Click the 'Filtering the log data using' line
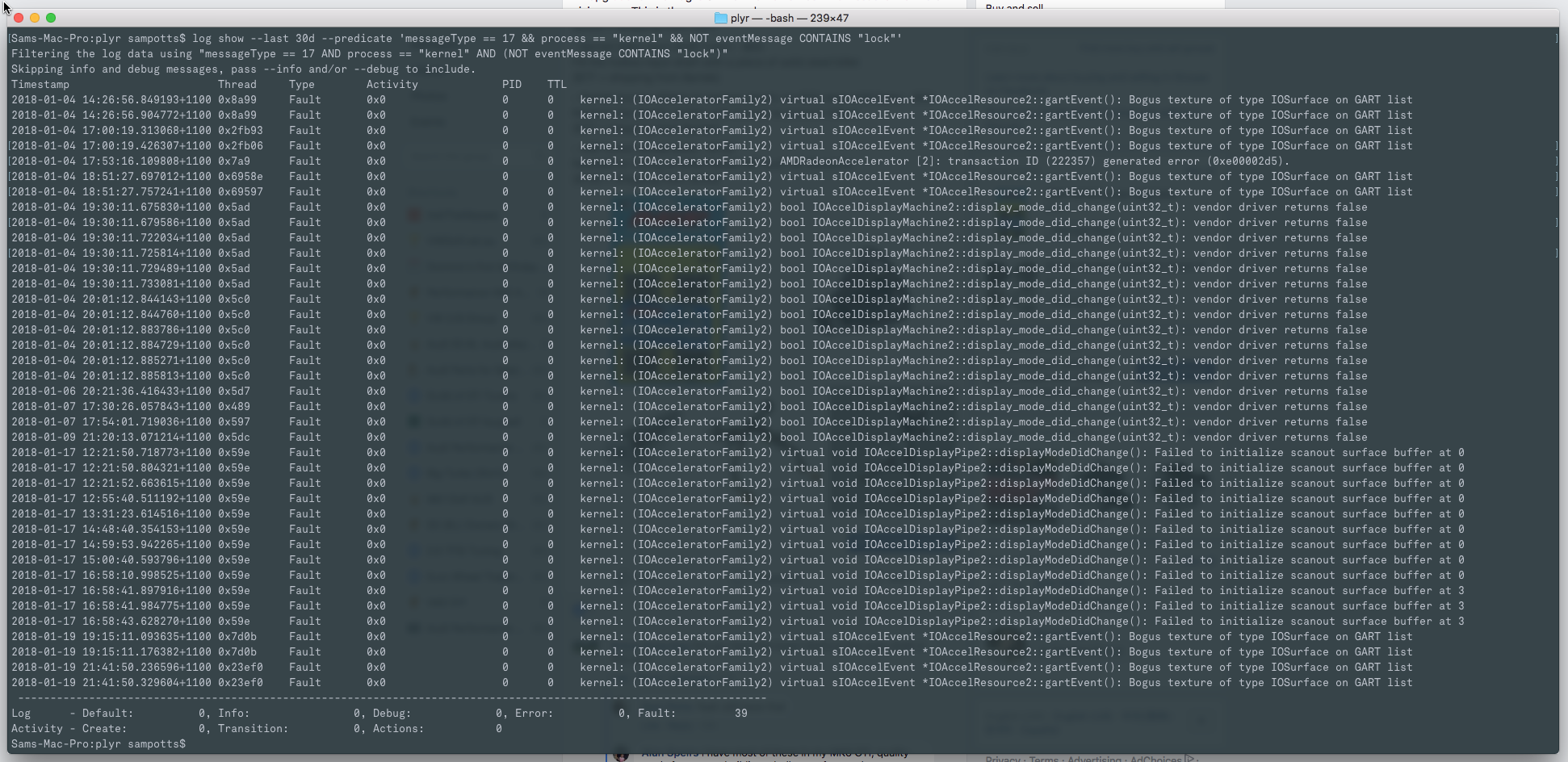Viewport: 1568px width, 762px height. [370, 54]
